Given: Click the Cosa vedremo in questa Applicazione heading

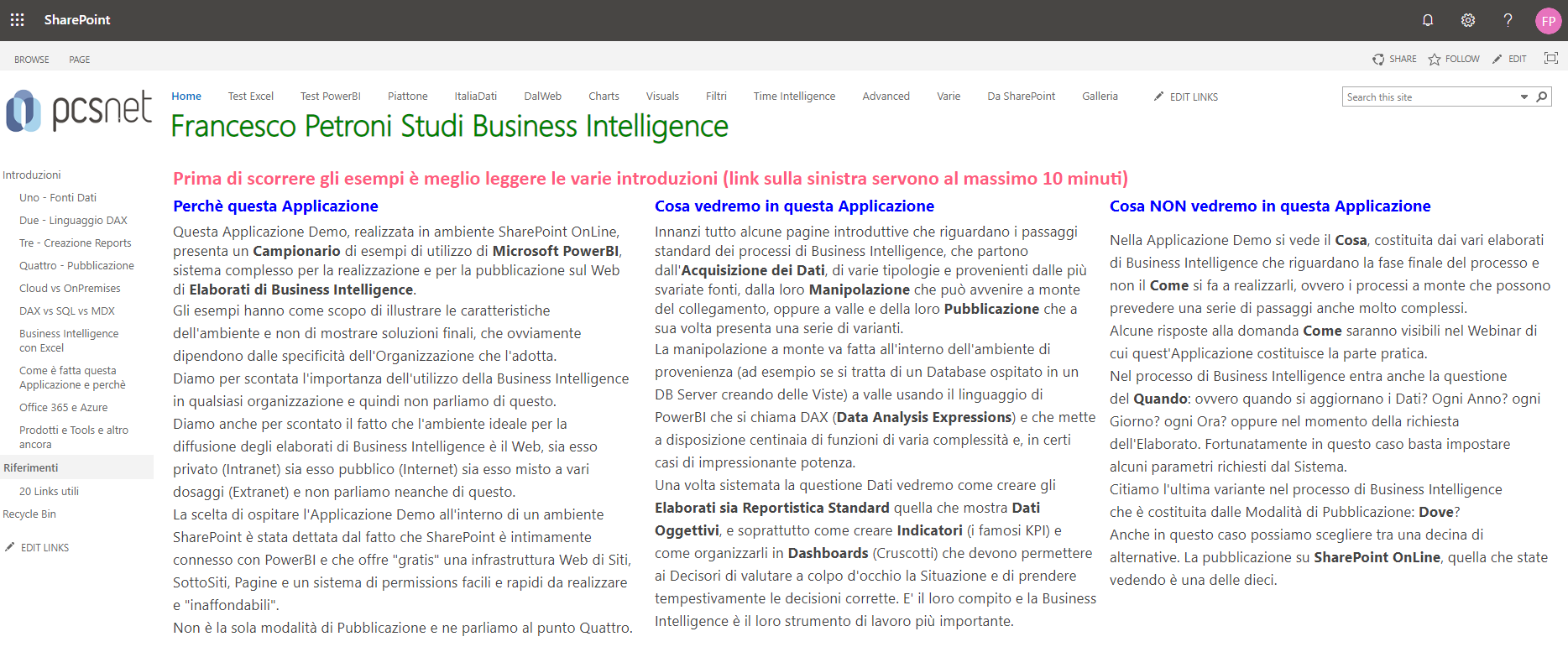Looking at the screenshot, I should click(794, 206).
